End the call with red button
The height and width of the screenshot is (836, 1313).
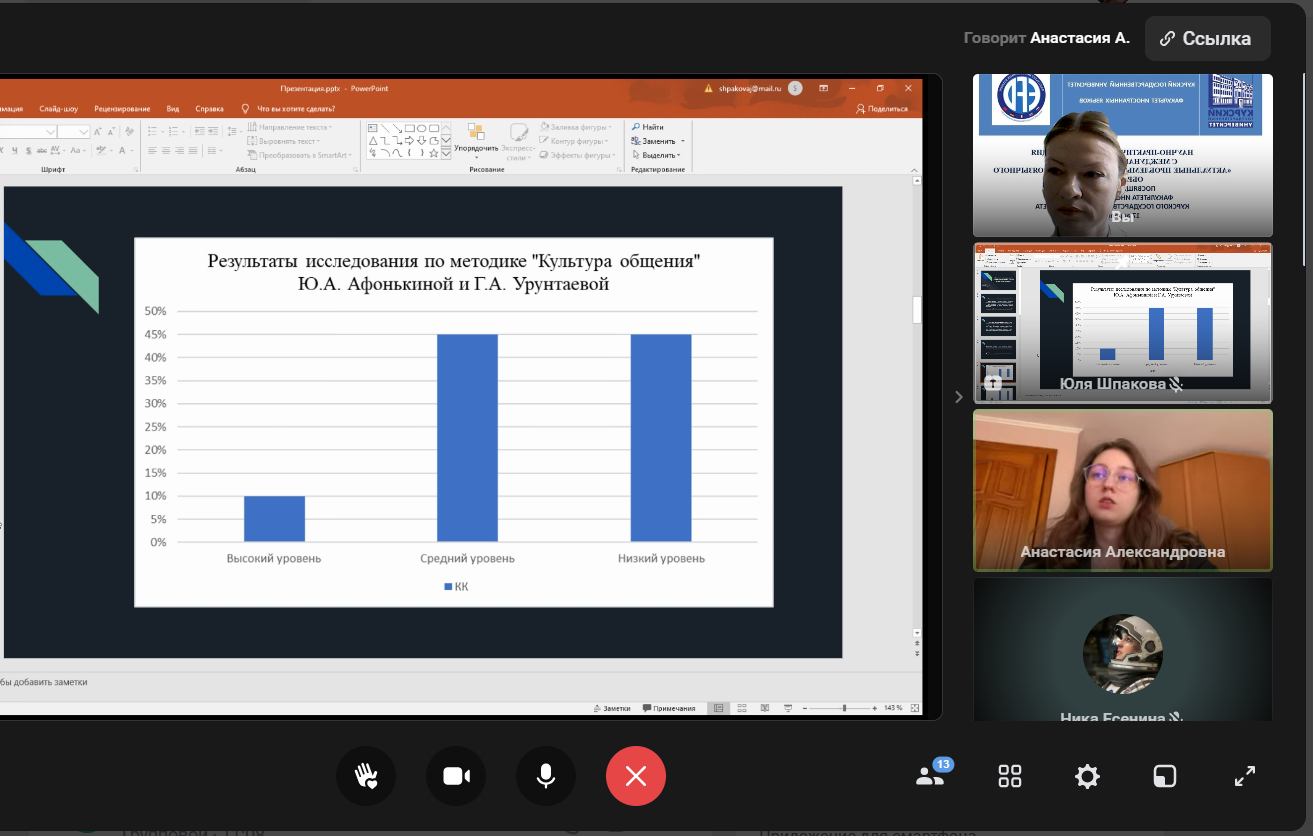pos(636,776)
